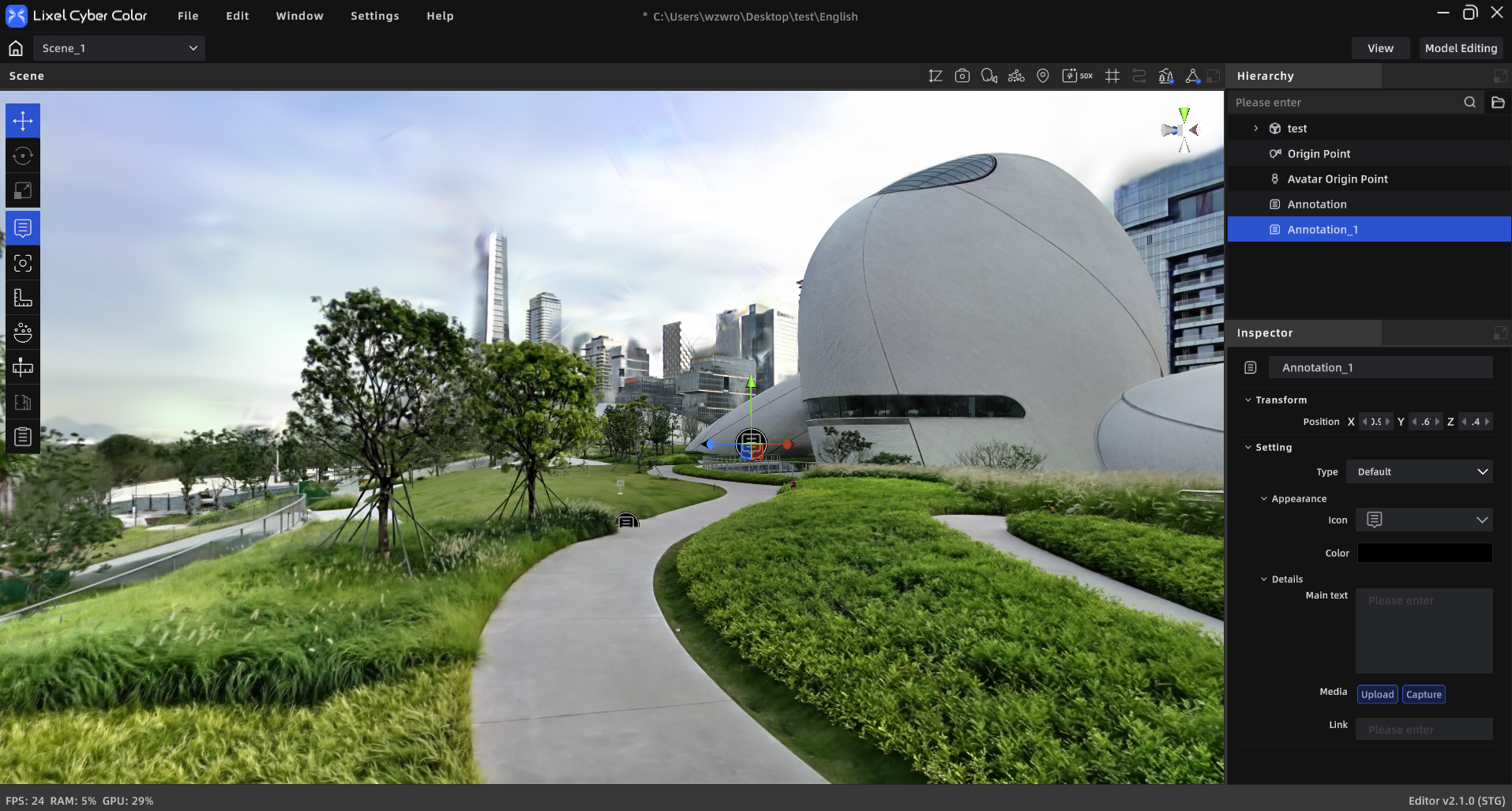Image resolution: width=1512 pixels, height=811 pixels.
Task: Toggle the triangle mesh display icon
Action: click(x=1193, y=76)
